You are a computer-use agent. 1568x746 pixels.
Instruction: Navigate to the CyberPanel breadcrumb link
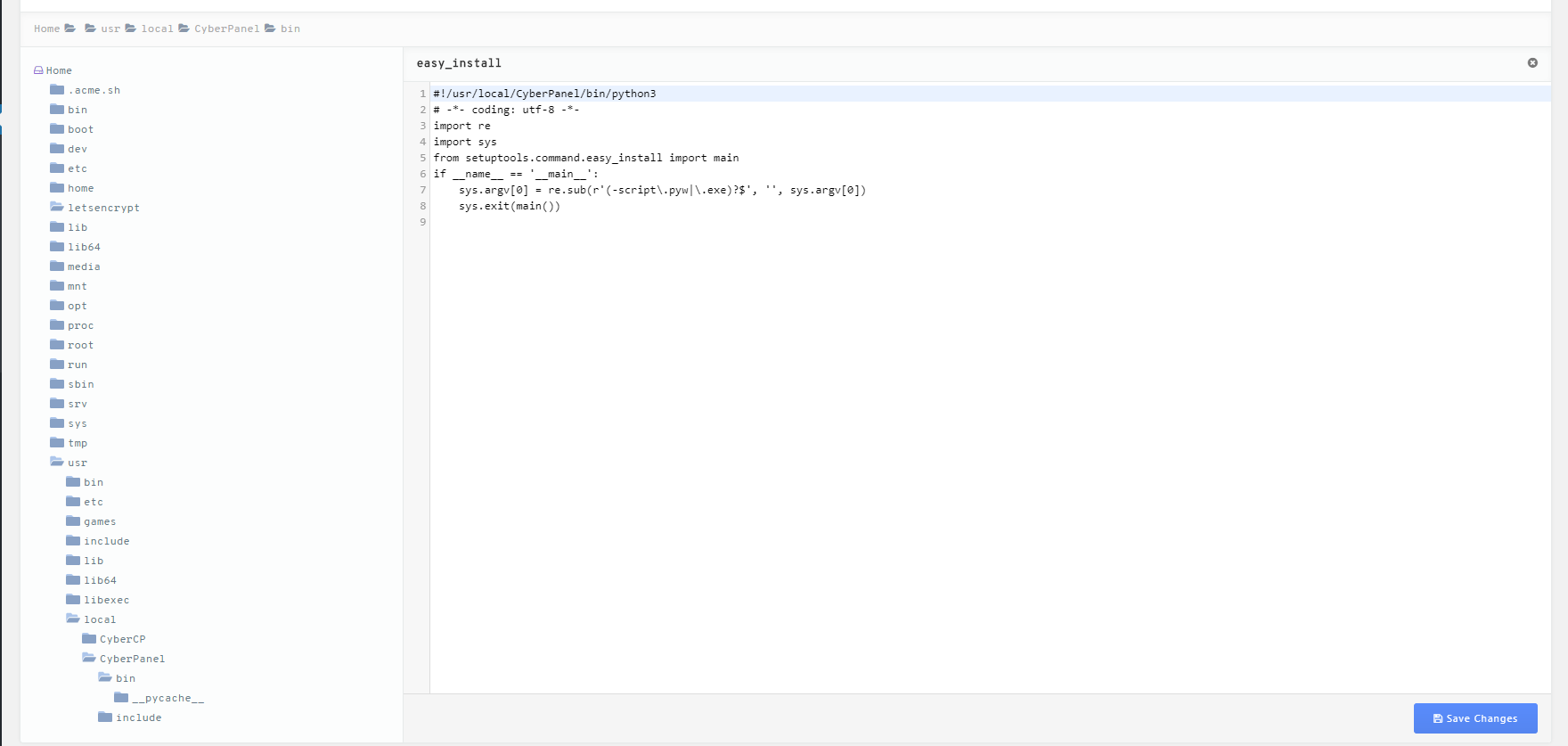point(227,29)
